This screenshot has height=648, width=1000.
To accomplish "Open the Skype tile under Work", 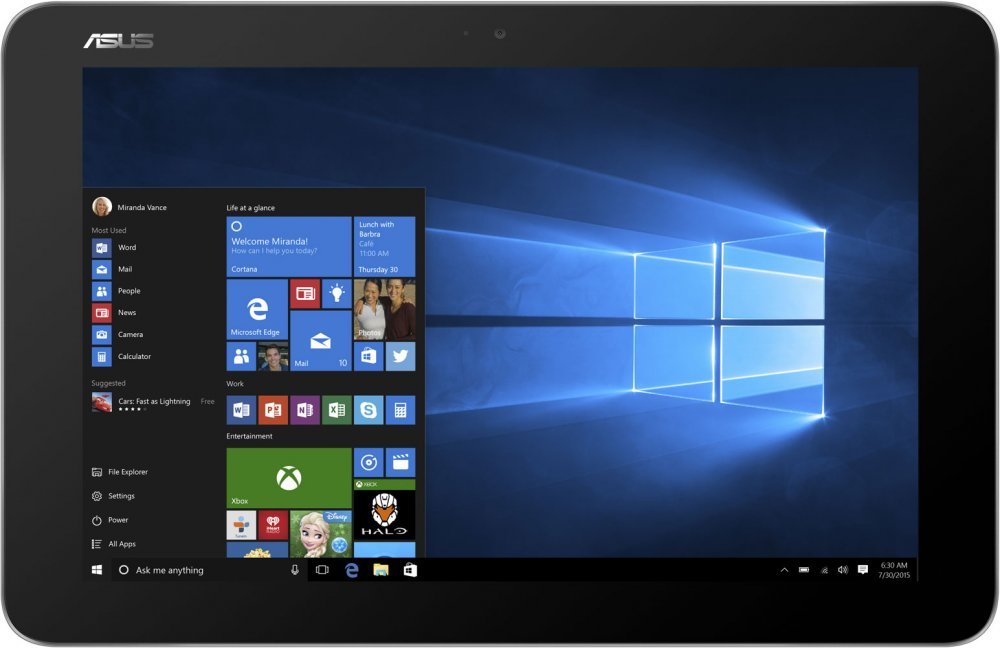I will 369,410.
